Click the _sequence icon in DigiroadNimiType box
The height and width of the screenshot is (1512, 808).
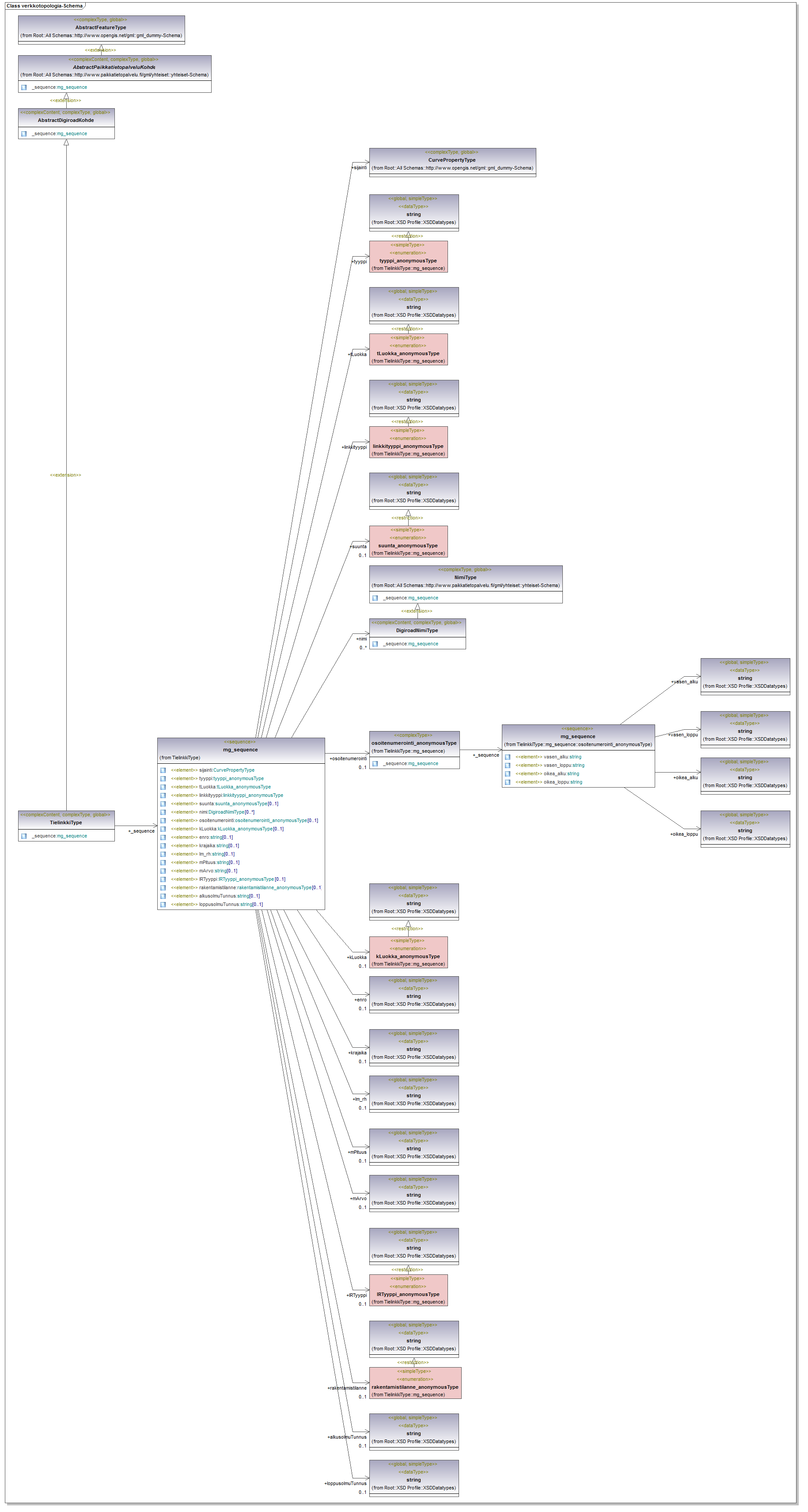click(375, 644)
